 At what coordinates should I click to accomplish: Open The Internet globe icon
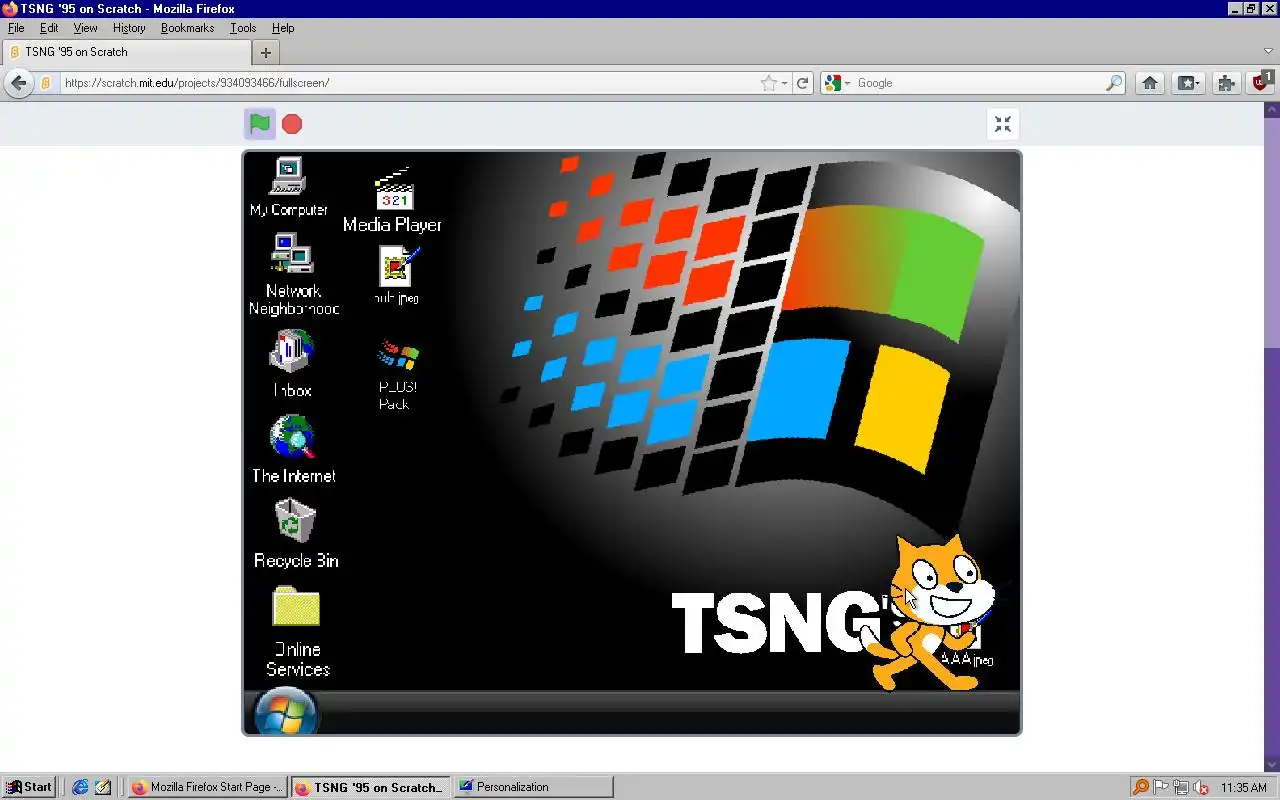click(293, 450)
